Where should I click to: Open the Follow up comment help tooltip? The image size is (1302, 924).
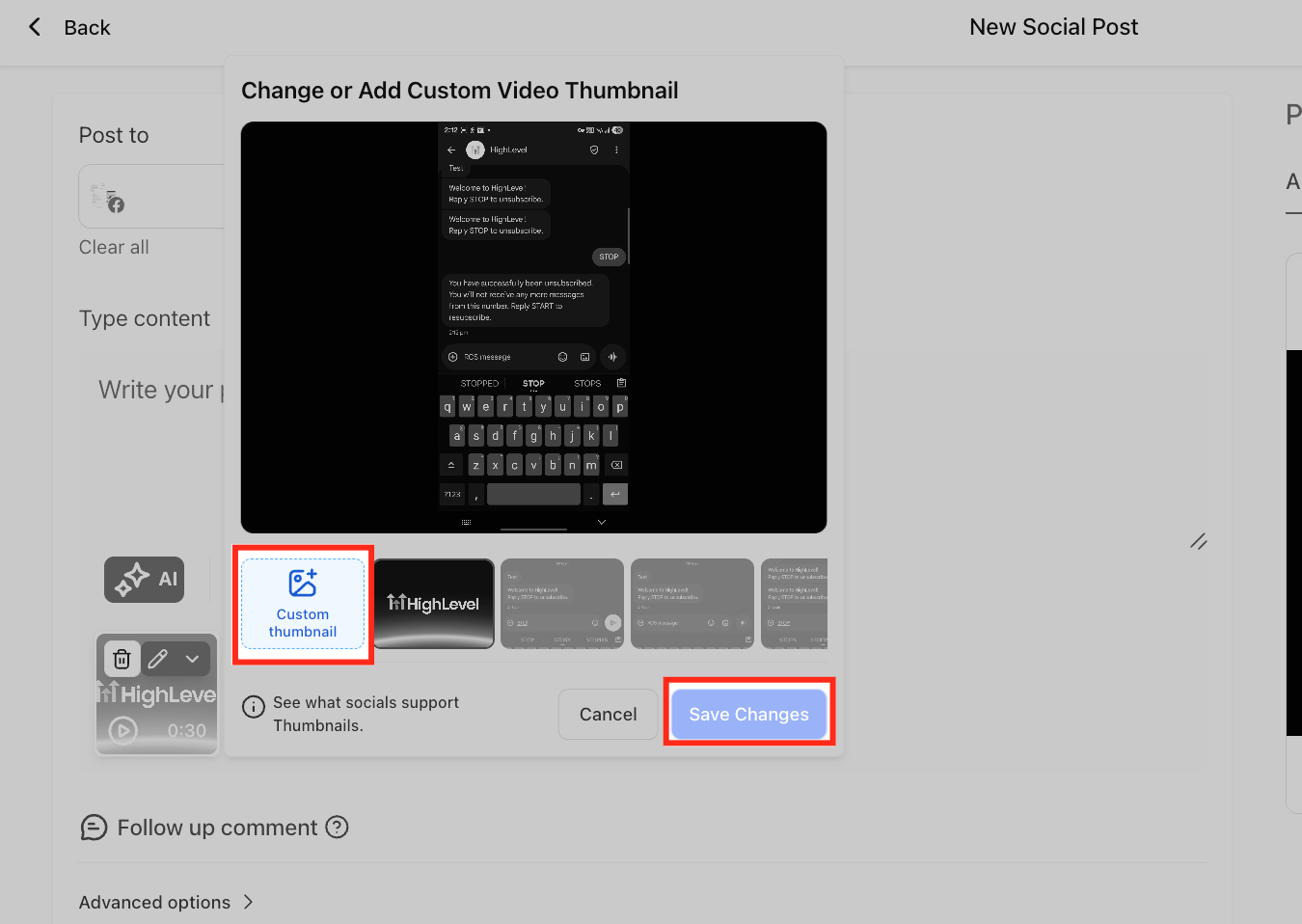[x=337, y=827]
